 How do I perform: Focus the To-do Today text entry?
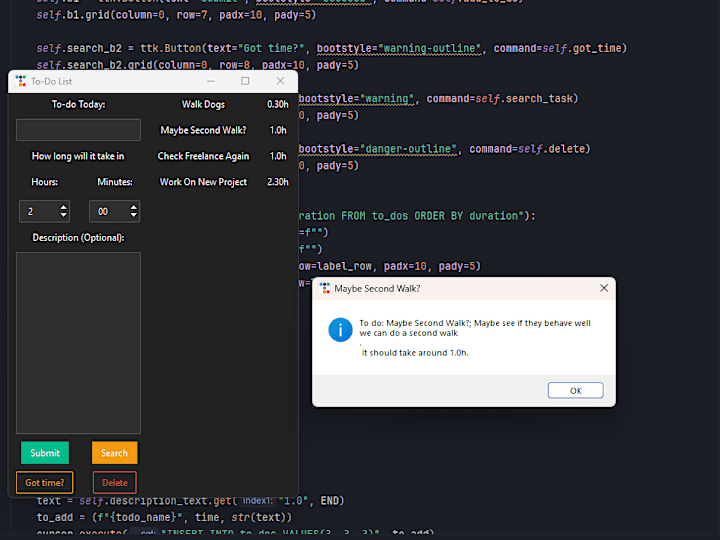point(79,130)
